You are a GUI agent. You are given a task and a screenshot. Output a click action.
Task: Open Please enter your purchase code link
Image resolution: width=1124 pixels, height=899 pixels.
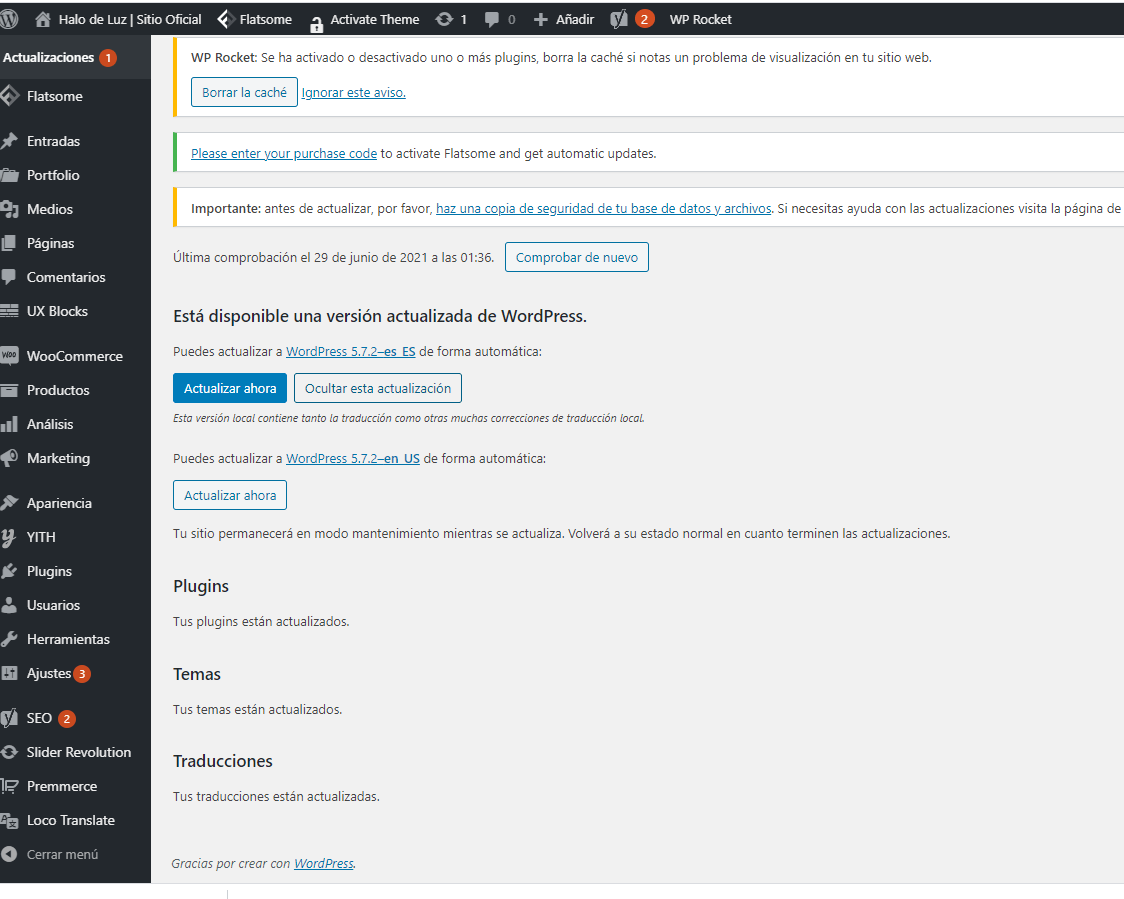[x=284, y=153]
